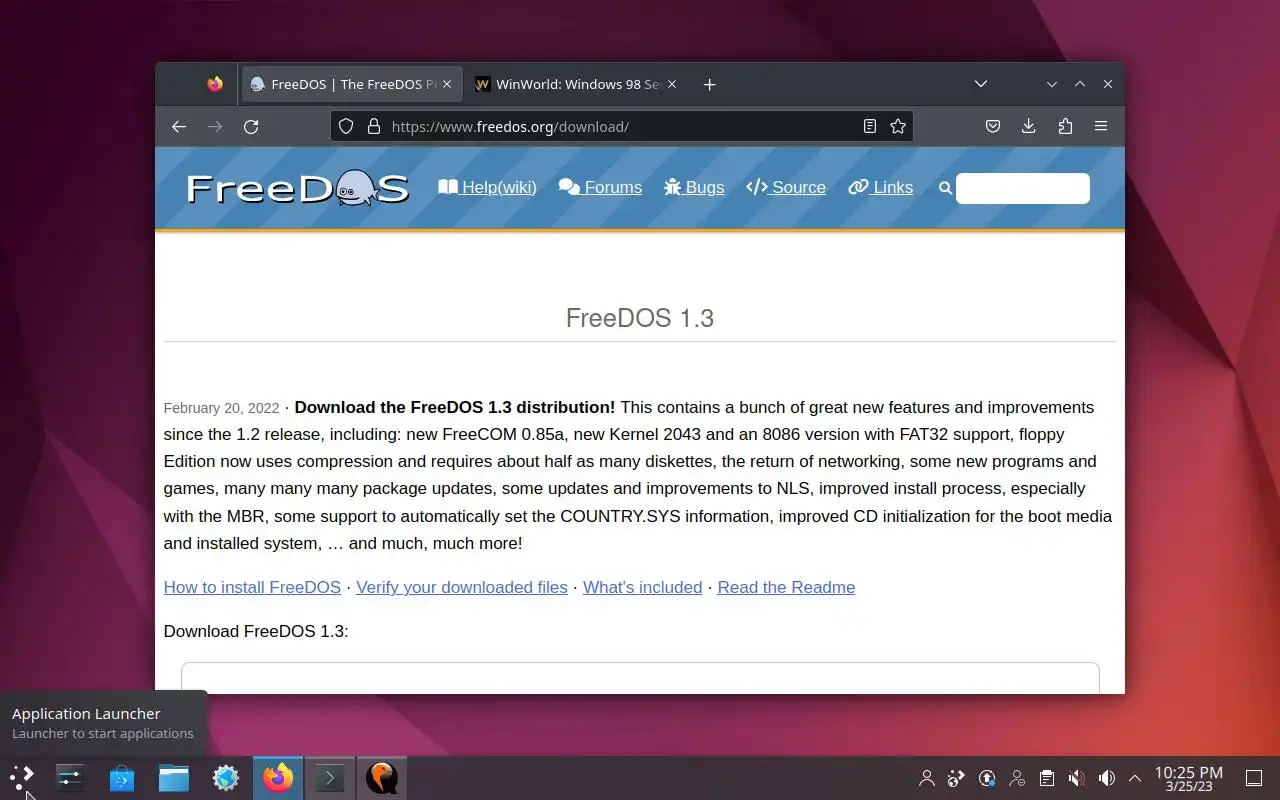Open the tracking protection shield panel
Image resolution: width=1280 pixels, height=800 pixels.
[346, 126]
